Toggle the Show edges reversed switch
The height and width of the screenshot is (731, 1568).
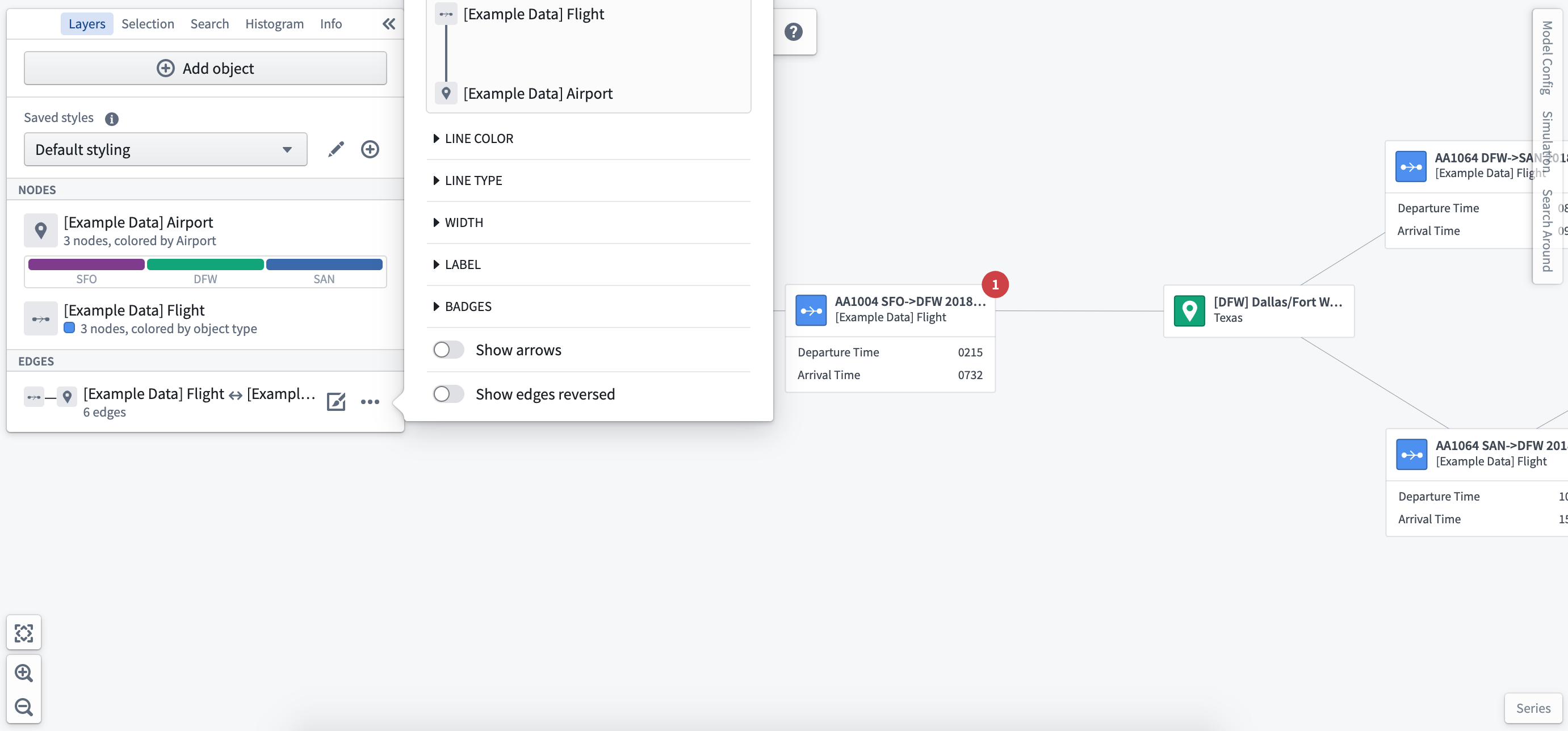pyautogui.click(x=447, y=393)
